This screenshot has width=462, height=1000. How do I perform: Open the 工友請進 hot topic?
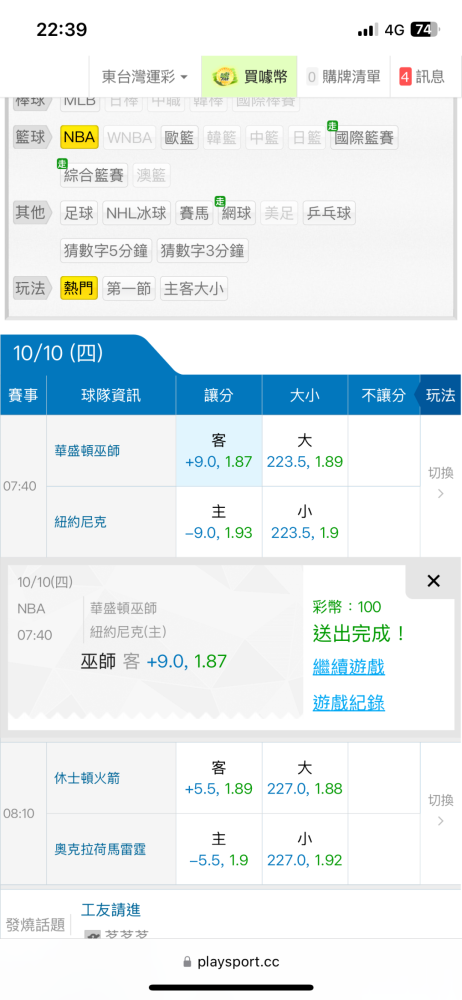(x=111, y=909)
